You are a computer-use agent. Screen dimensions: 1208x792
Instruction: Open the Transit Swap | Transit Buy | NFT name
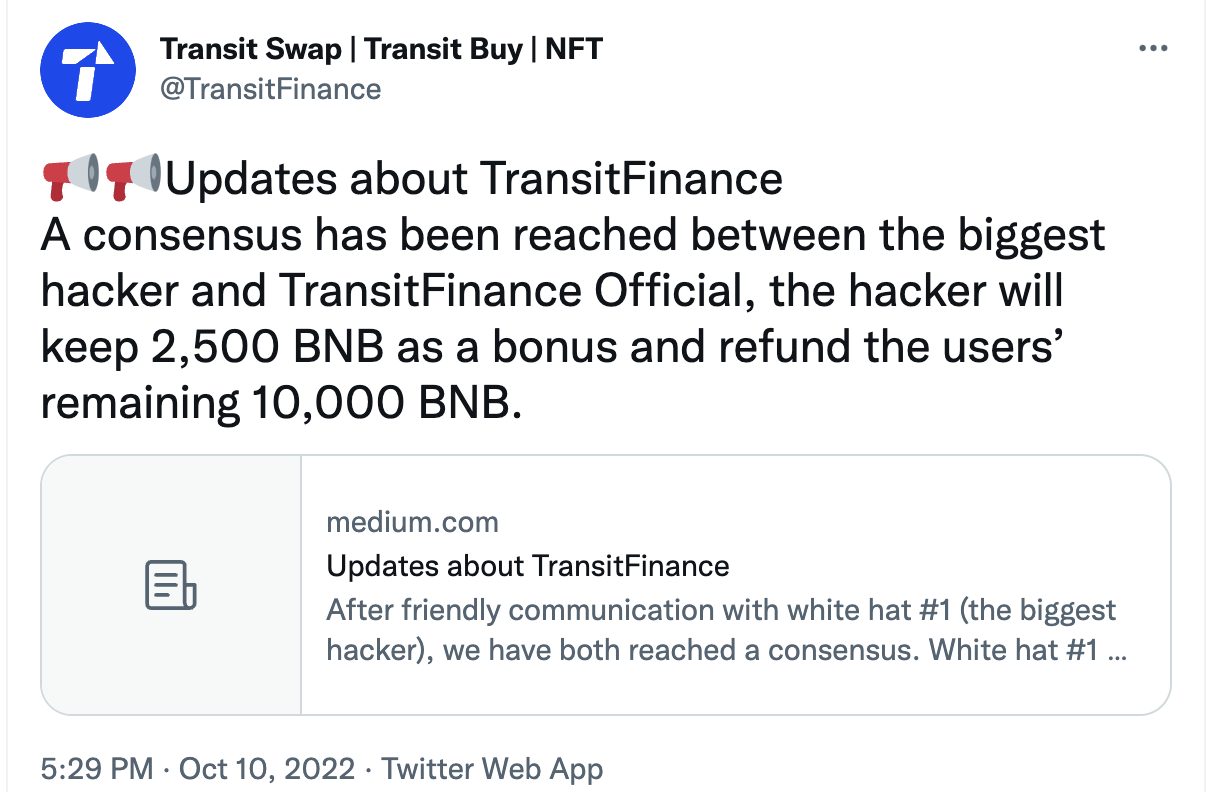pyautogui.click(x=381, y=48)
